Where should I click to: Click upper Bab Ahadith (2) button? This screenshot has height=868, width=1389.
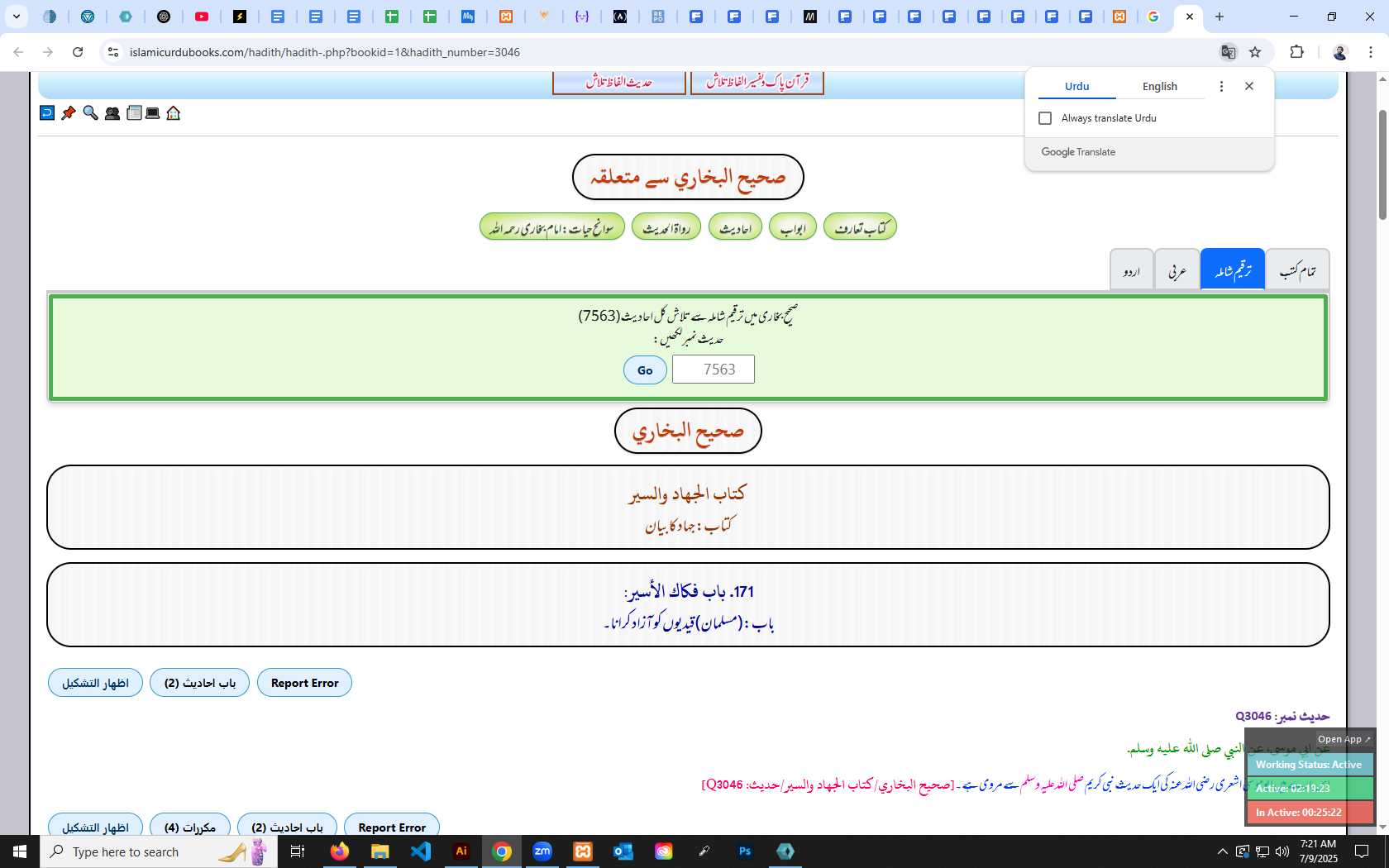(x=199, y=683)
